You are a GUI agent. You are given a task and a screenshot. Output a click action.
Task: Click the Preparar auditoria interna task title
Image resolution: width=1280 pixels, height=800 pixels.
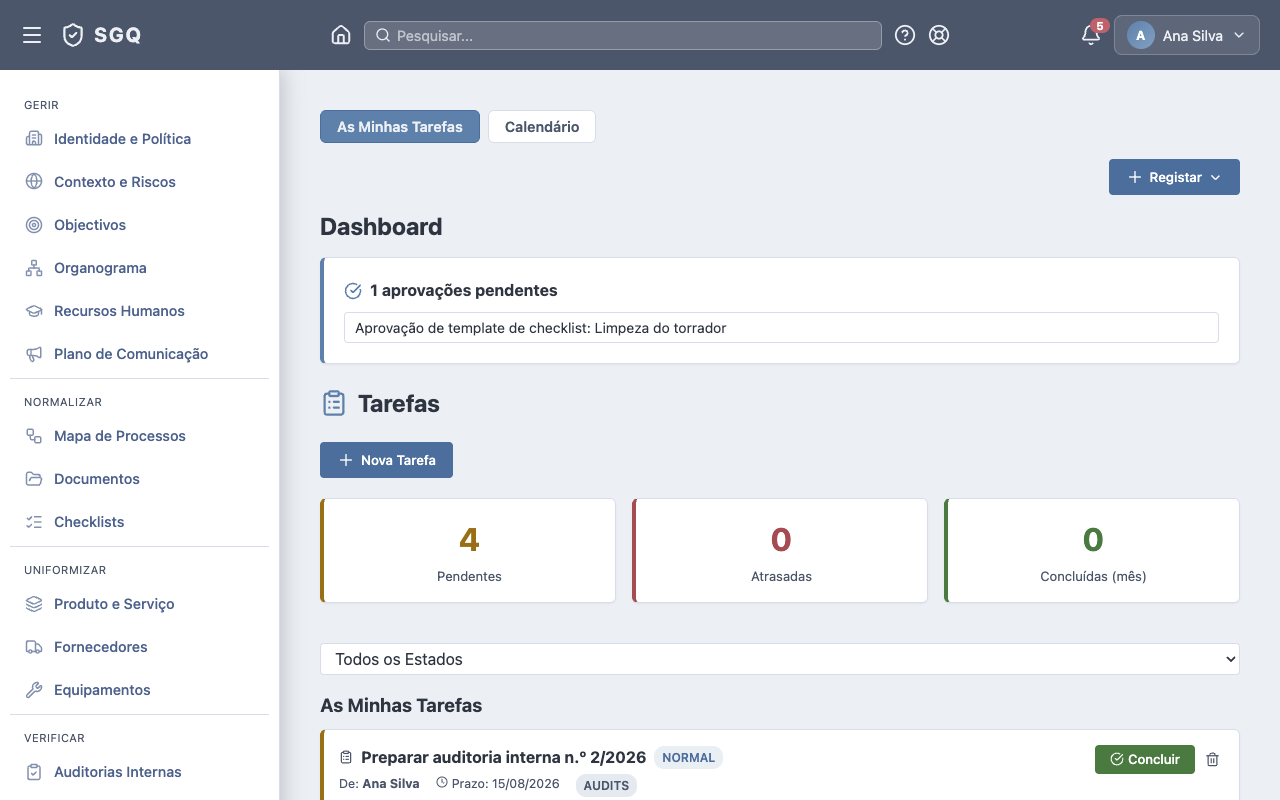(504, 757)
